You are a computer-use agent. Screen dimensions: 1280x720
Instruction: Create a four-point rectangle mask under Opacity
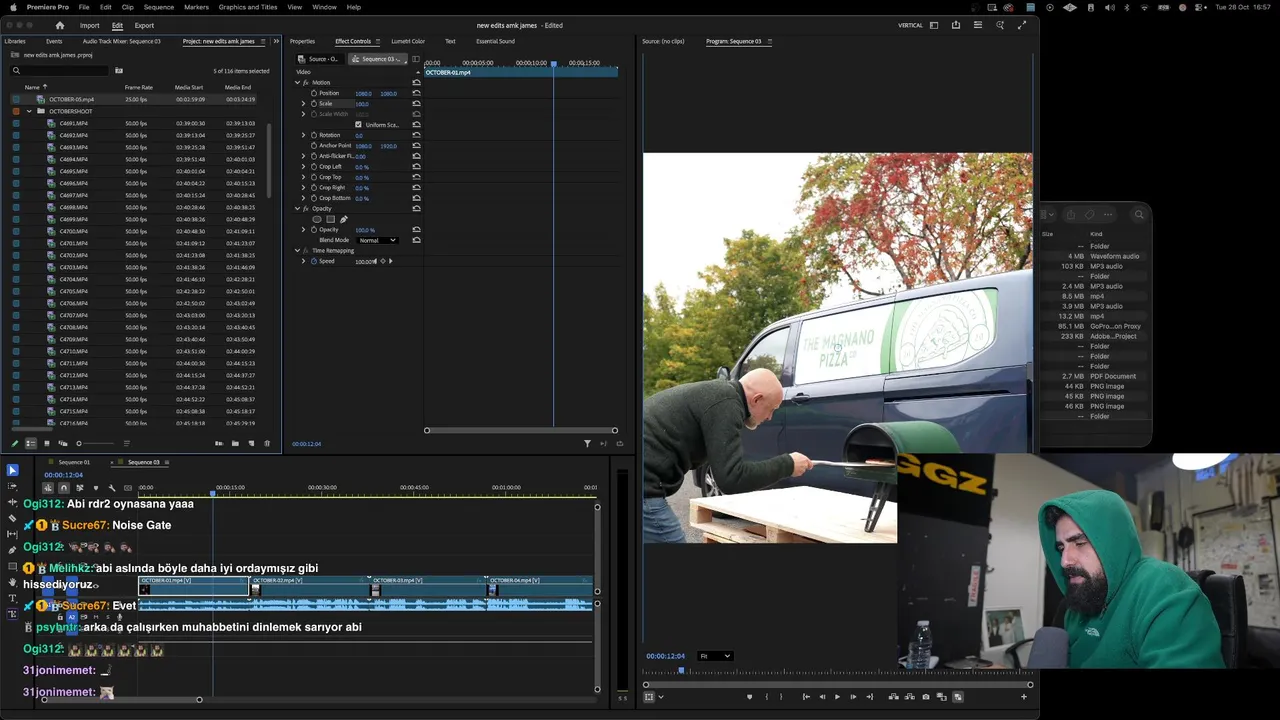331,219
